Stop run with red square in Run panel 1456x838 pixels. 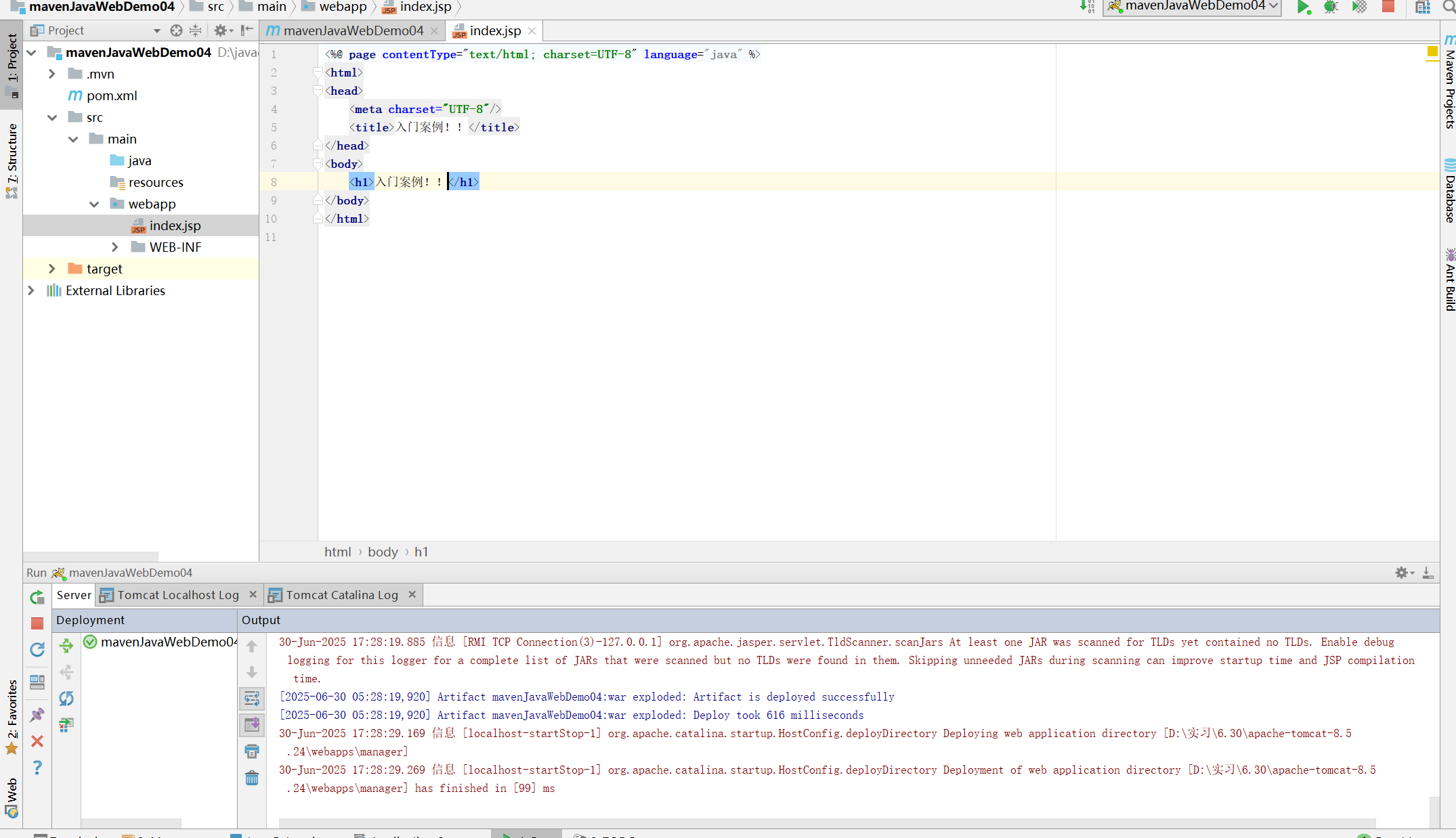point(37,623)
